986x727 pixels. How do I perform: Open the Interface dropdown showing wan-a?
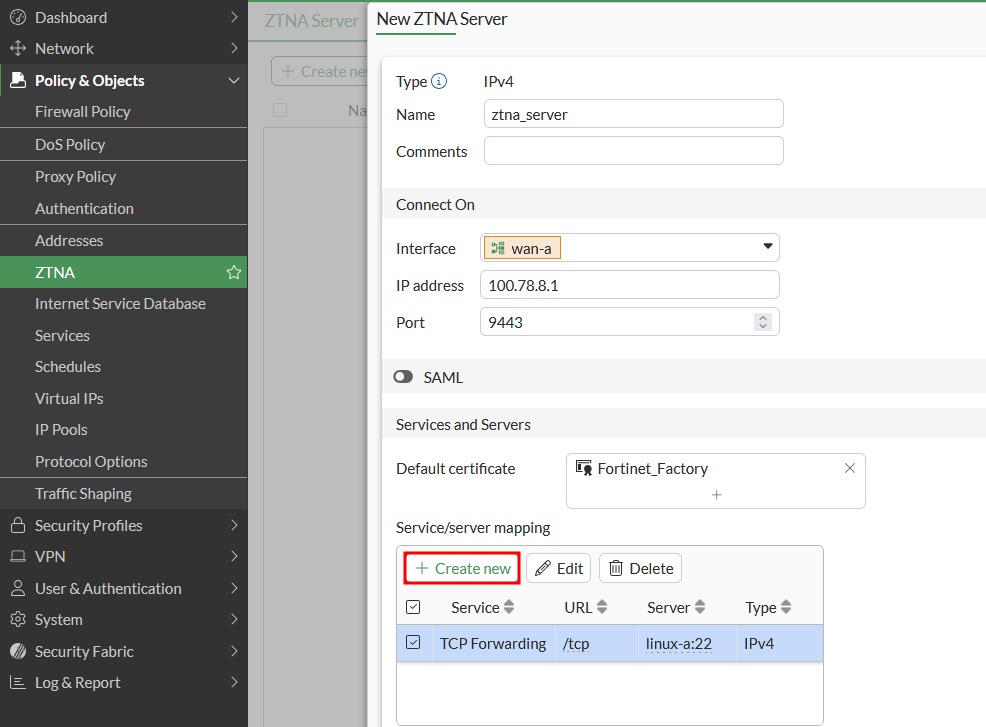(x=767, y=247)
